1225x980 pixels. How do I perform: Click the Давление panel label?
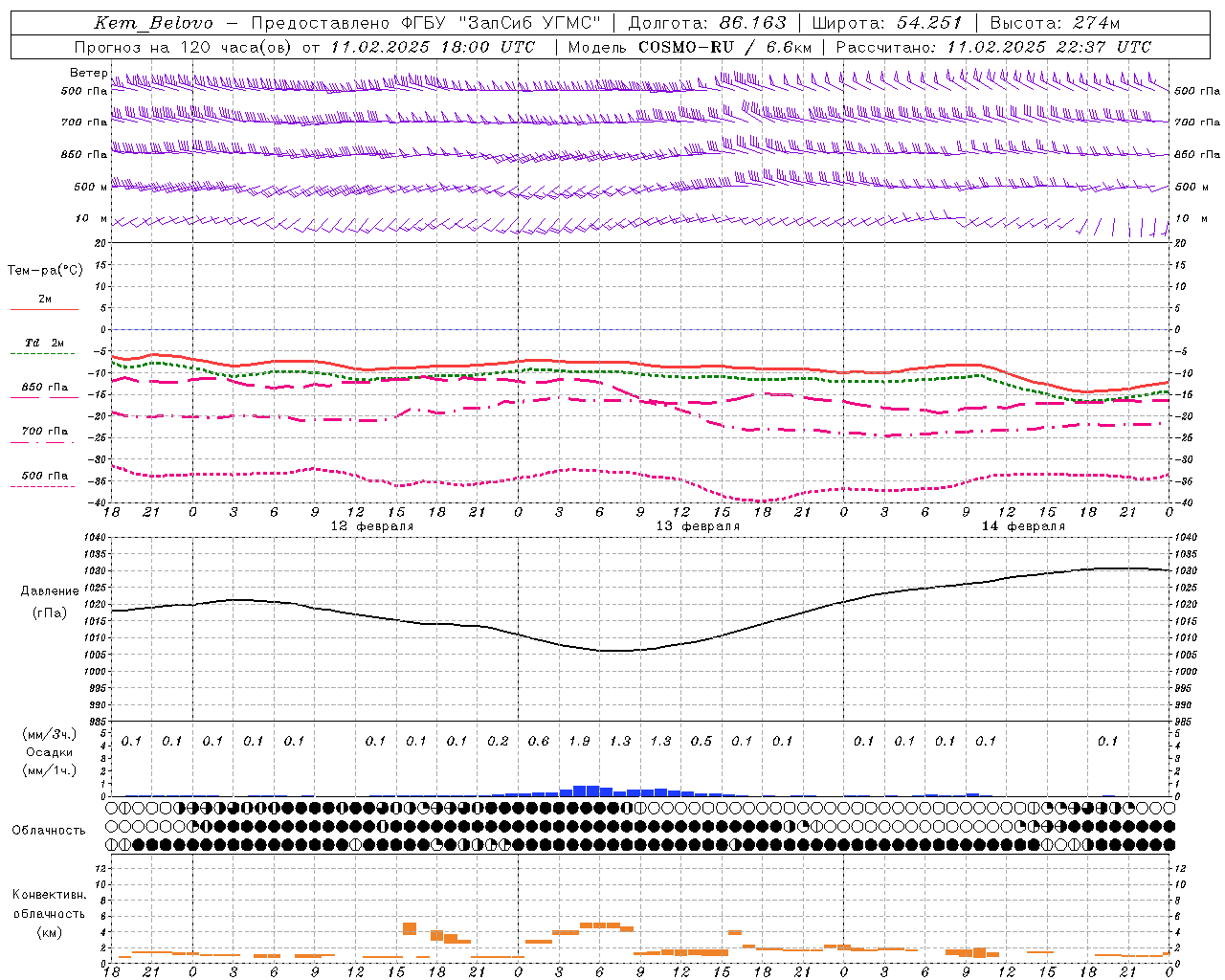point(50,591)
